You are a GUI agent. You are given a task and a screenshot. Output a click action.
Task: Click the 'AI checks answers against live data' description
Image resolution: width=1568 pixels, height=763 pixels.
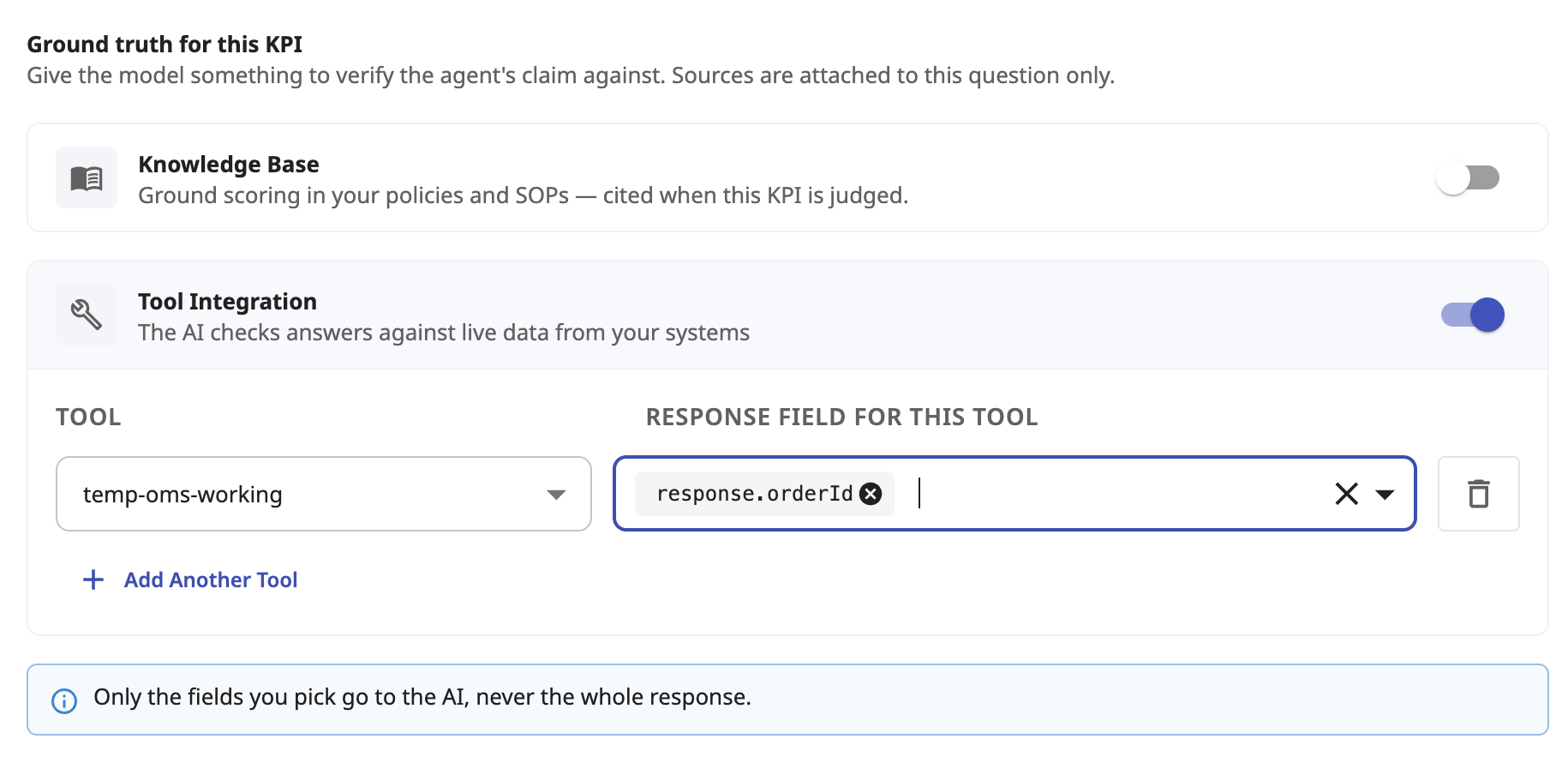pos(444,333)
